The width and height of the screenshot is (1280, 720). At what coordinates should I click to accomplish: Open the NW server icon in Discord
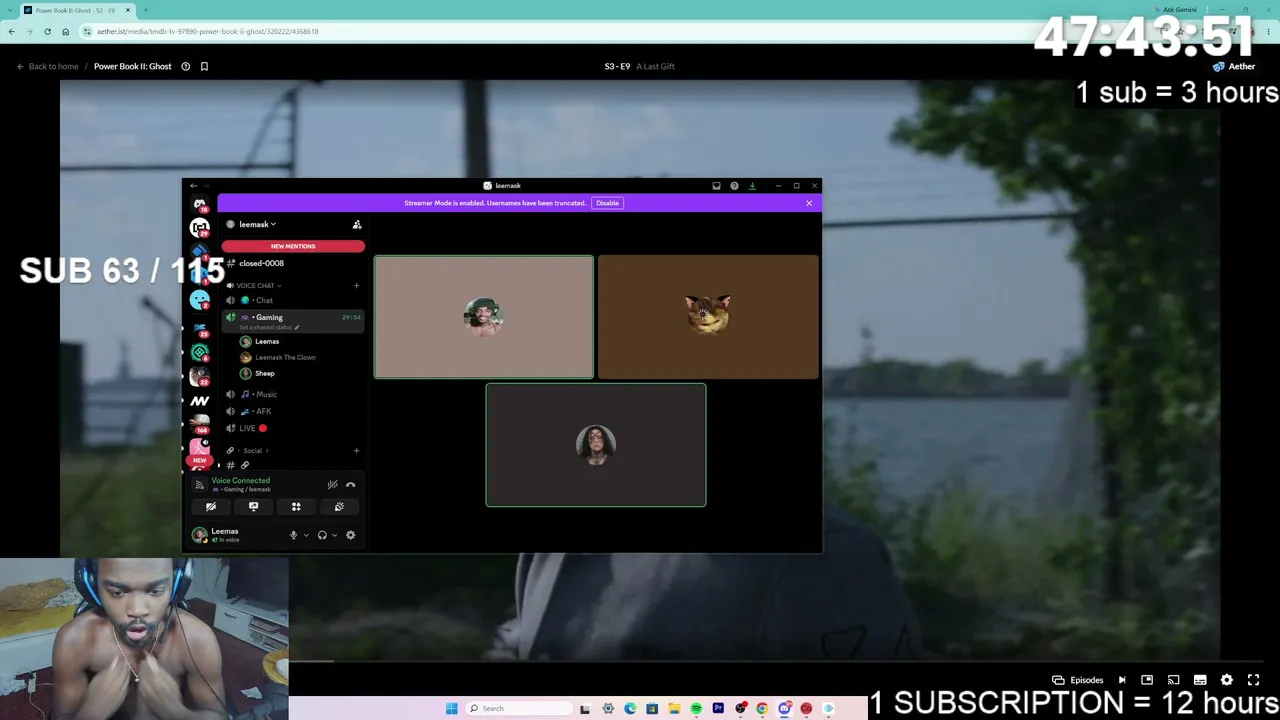[200, 401]
